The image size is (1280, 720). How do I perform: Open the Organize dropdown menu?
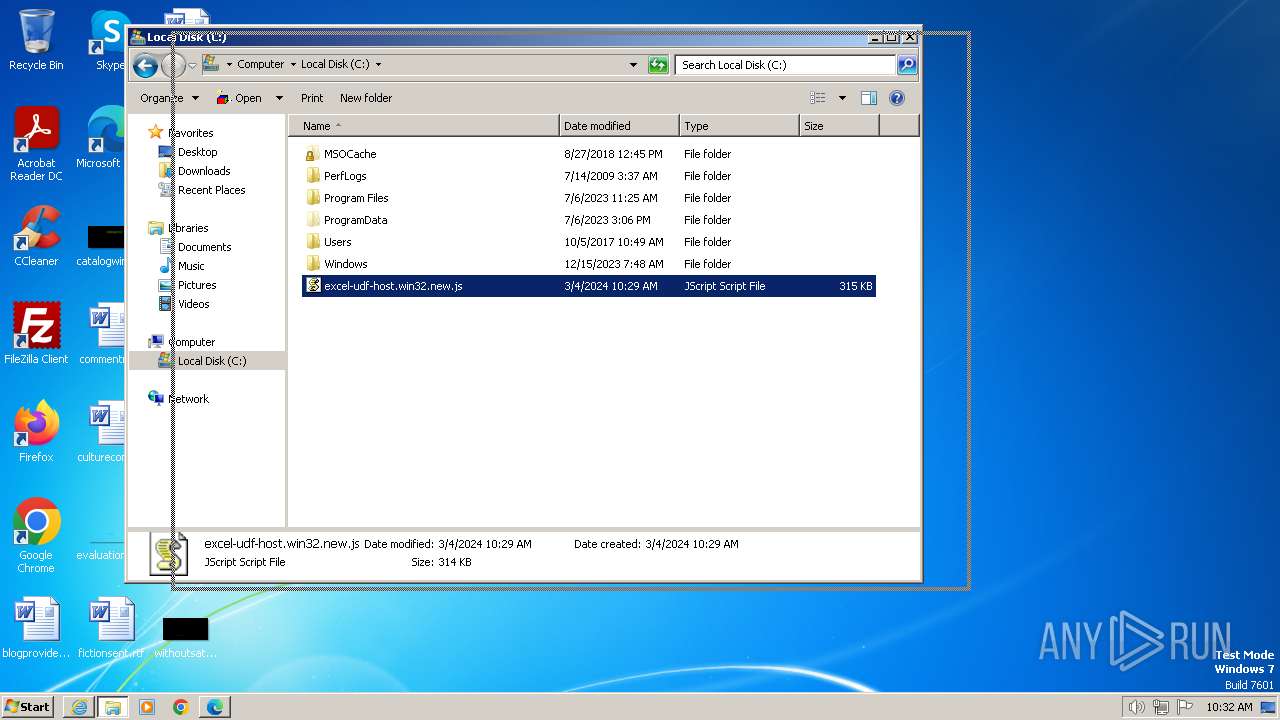click(169, 98)
